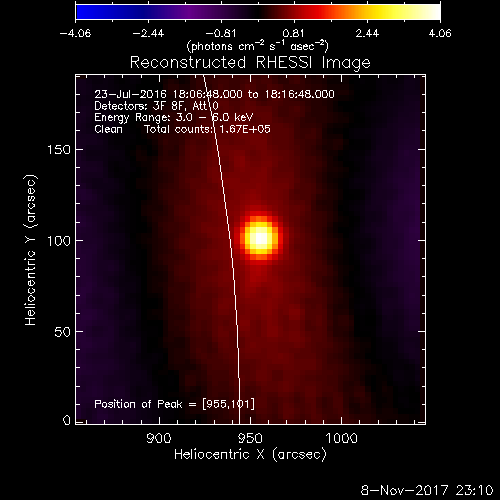This screenshot has height=500, width=500.
Task: Click the Y-axis tick label '100'
Action: point(59,241)
